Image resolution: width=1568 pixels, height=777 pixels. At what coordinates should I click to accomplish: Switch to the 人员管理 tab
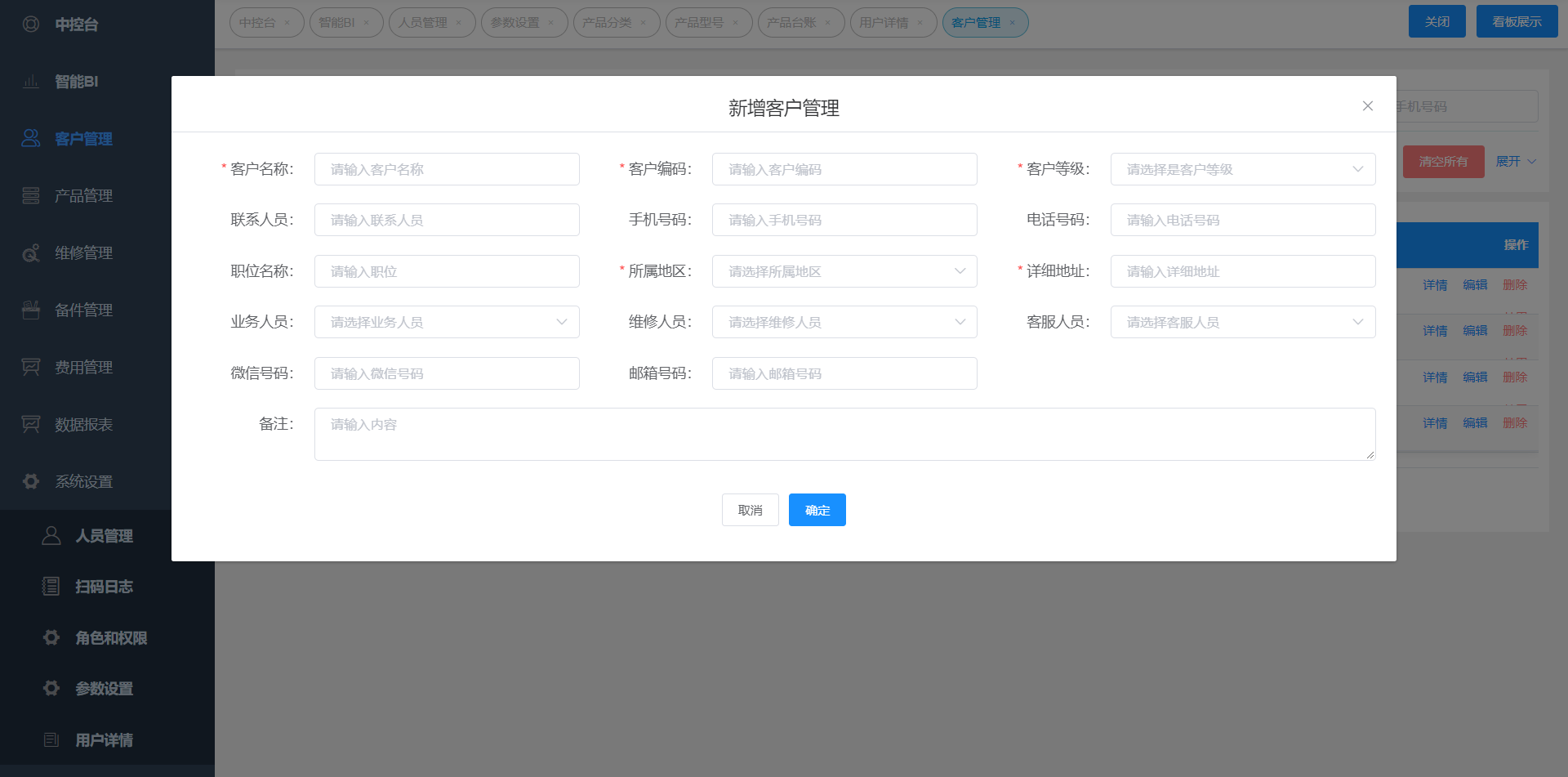423,23
